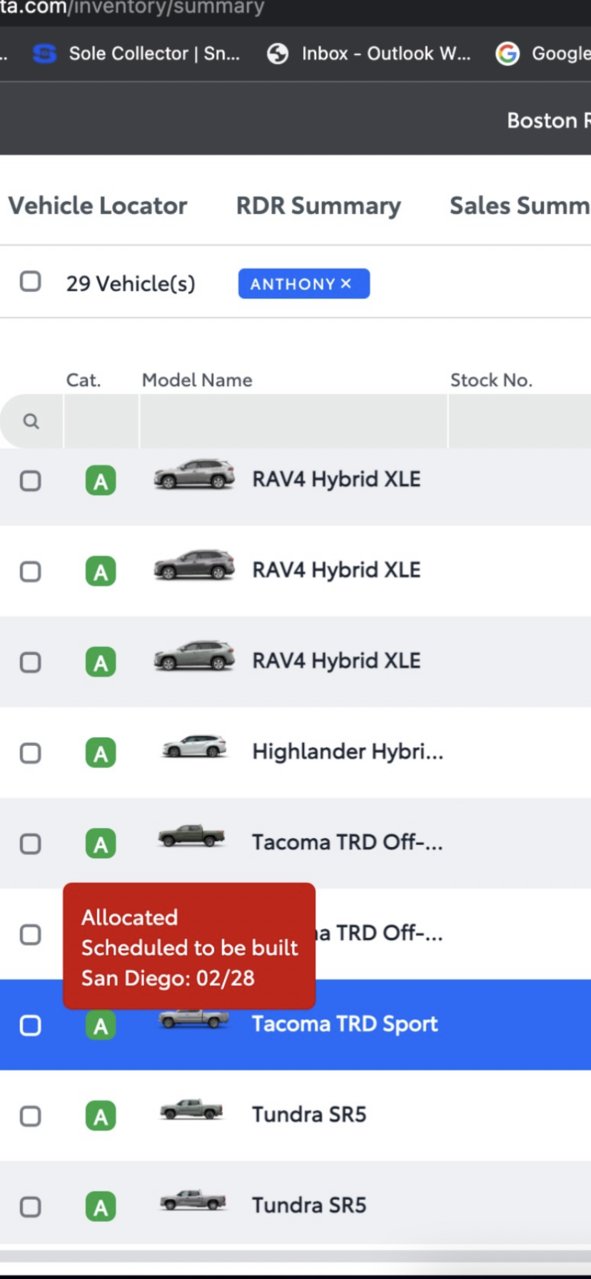Image resolution: width=591 pixels, height=1279 pixels.
Task: Click category A badge on first RAV4 Hybrid XLE
Action: pos(100,481)
